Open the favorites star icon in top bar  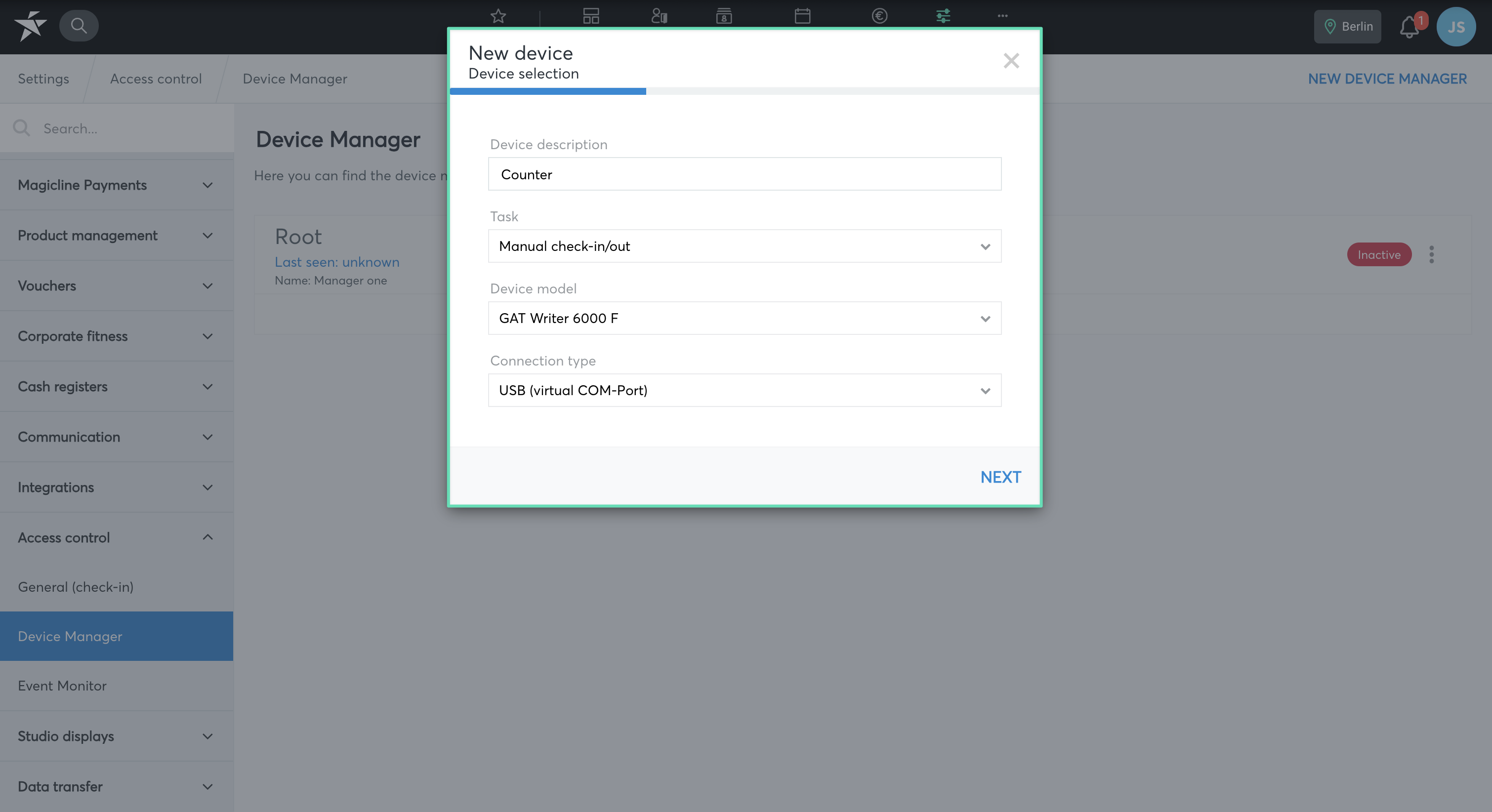(498, 16)
